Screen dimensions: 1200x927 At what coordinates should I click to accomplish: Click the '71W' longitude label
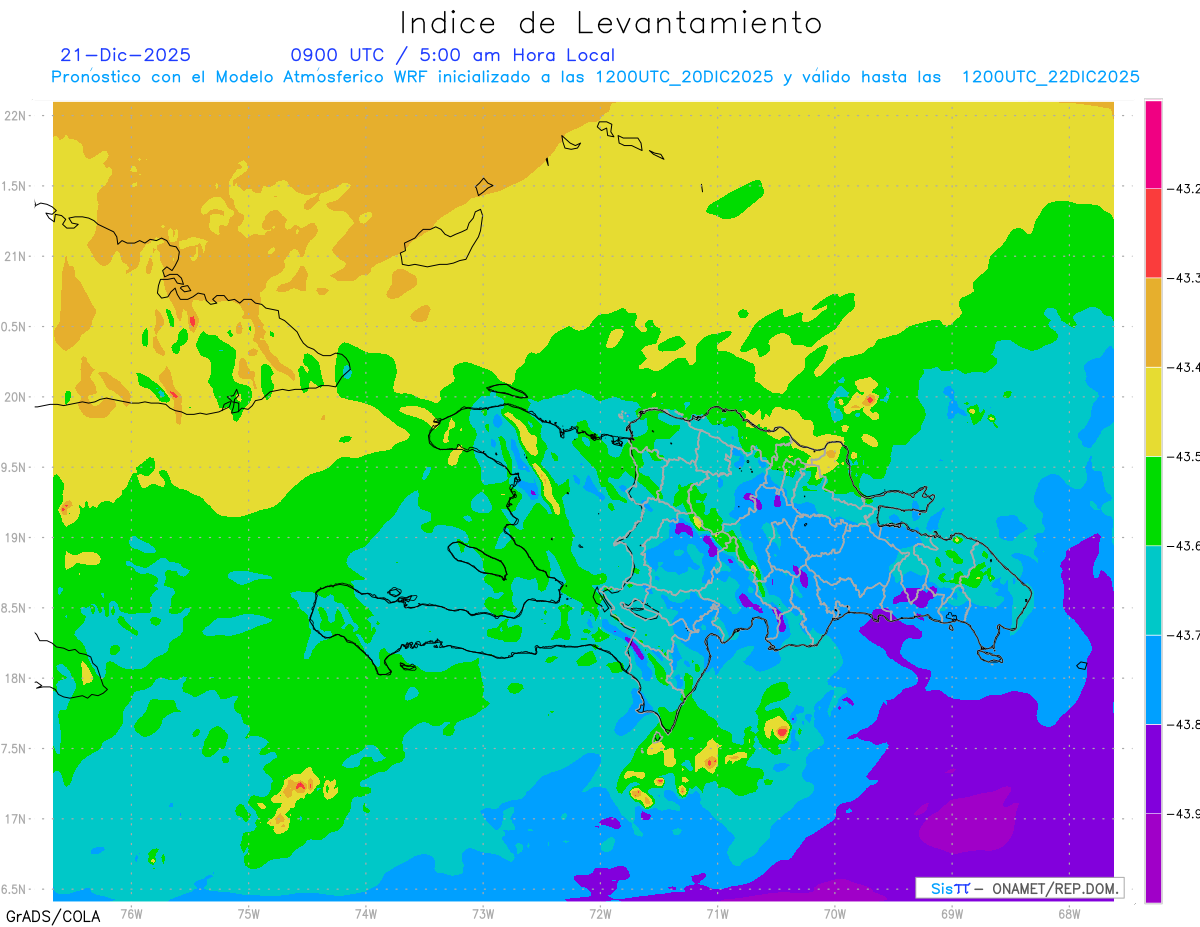717,913
